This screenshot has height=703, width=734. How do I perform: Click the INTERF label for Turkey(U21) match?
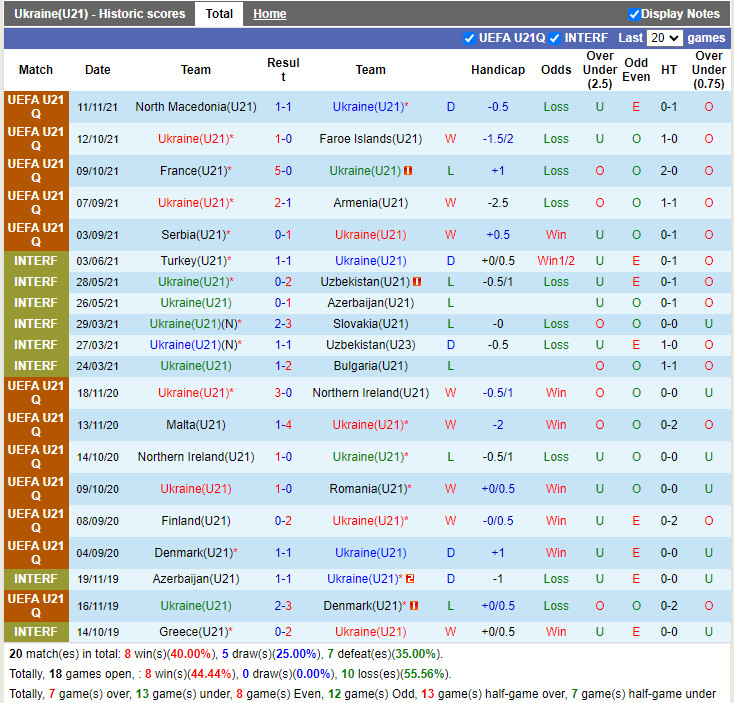coord(36,261)
